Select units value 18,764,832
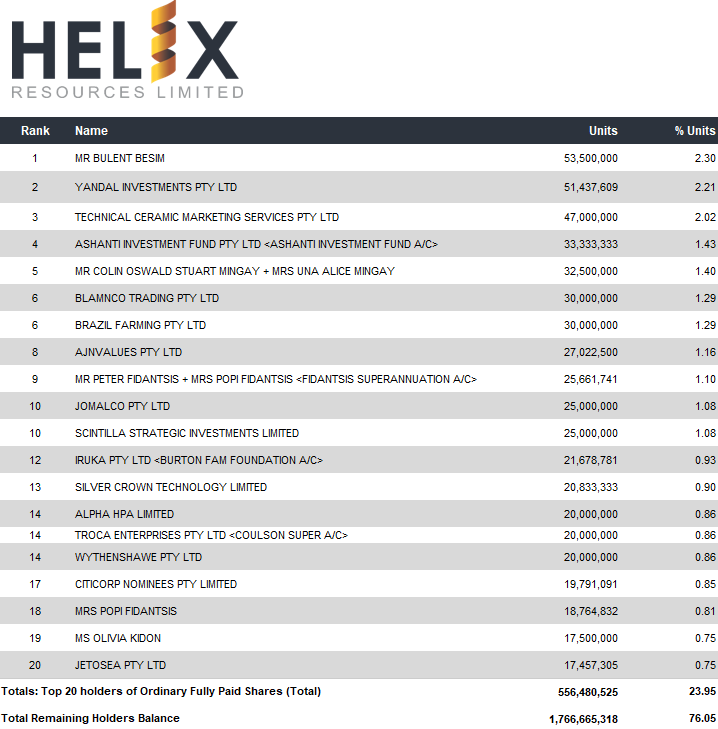The width and height of the screenshot is (718, 729). (x=591, y=611)
